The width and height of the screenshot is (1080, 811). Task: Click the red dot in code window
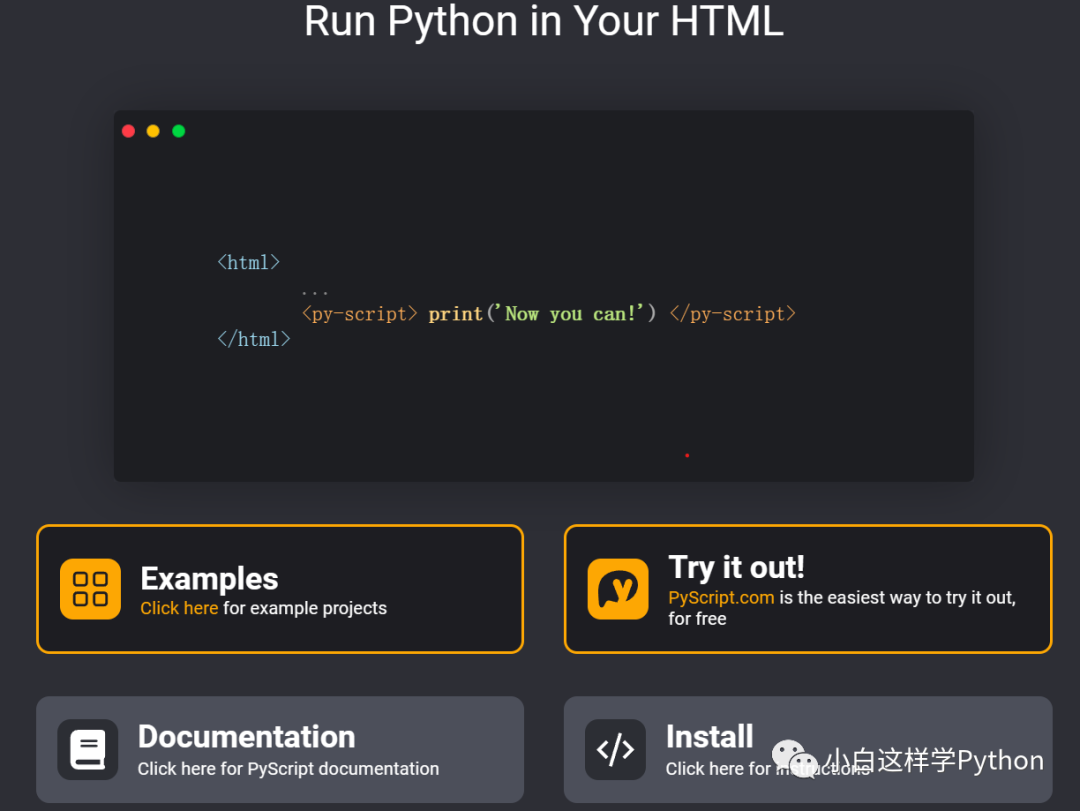click(128, 131)
